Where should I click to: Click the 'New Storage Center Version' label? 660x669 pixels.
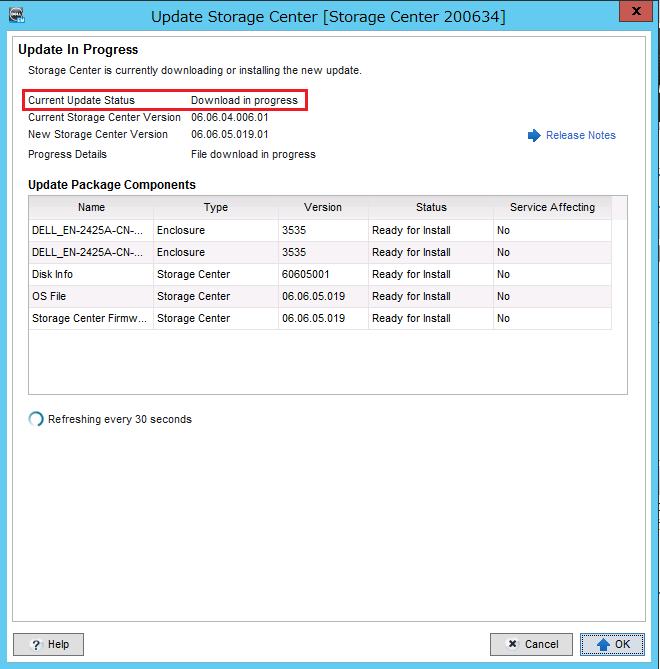[x=98, y=134]
